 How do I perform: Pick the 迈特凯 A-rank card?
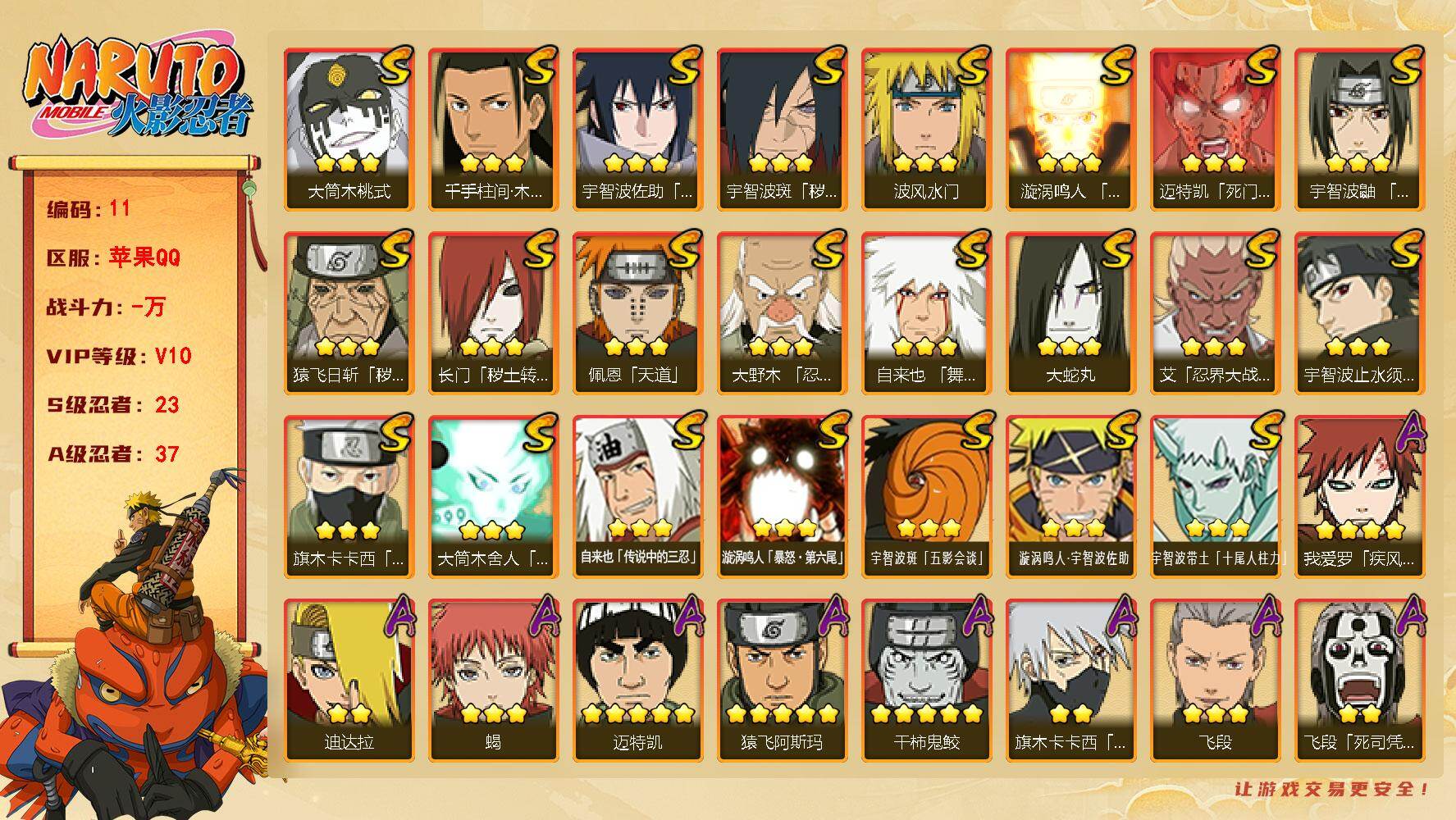[x=638, y=681]
